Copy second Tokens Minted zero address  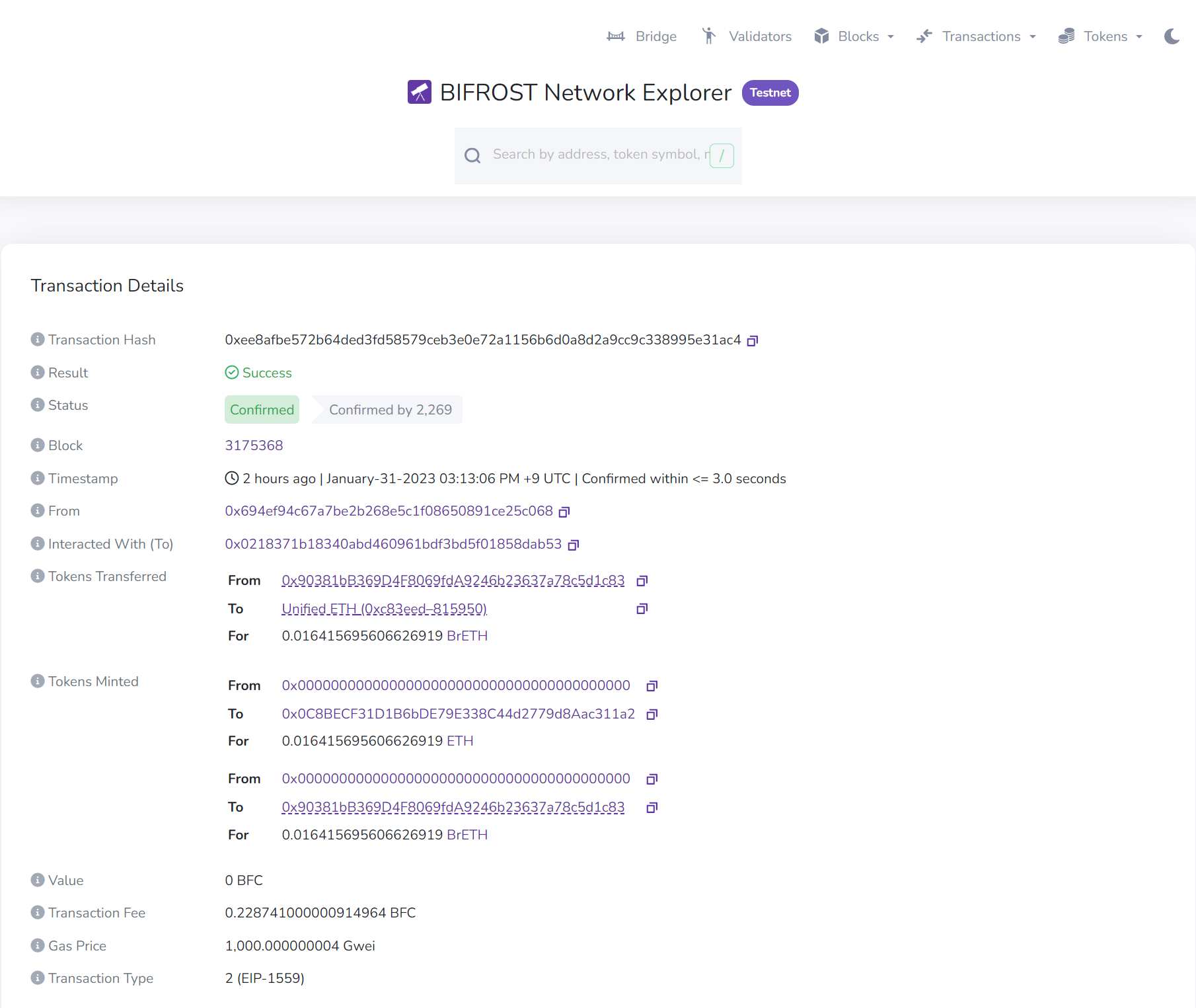(652, 779)
